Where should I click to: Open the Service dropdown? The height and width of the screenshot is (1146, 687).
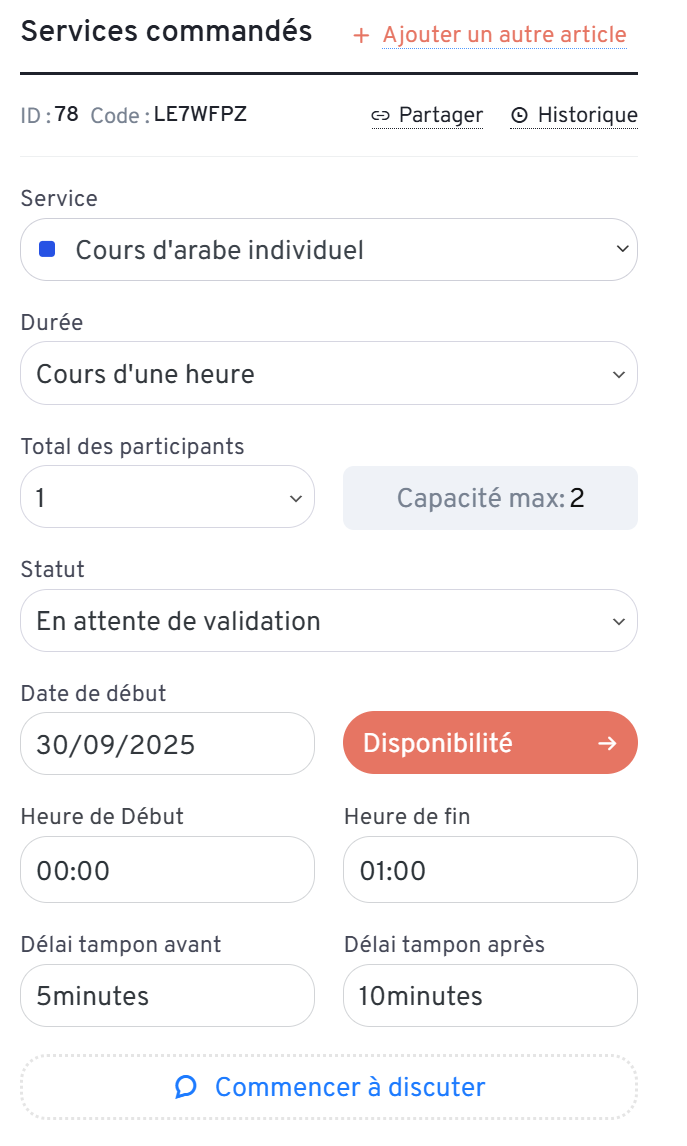pos(329,250)
